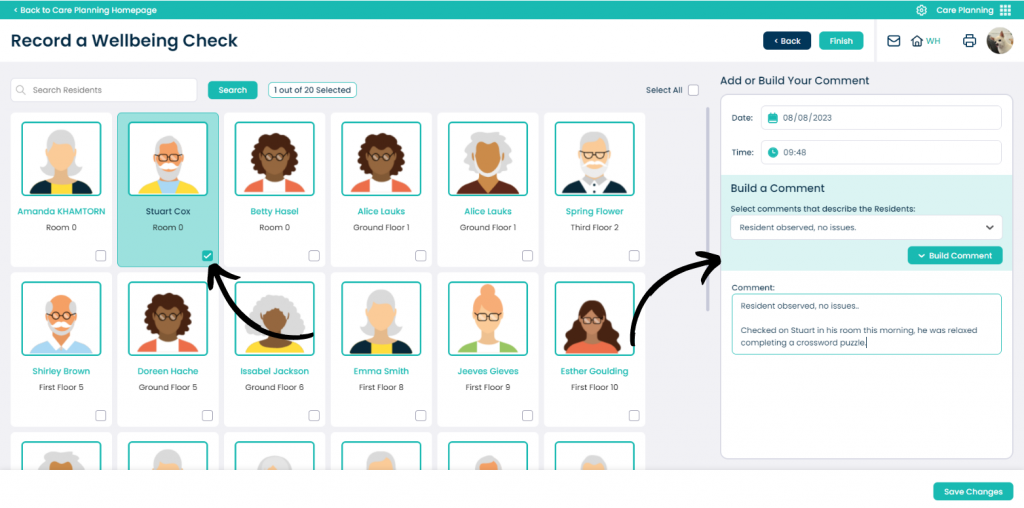Click the Build Comment button
Viewport: 1024px width, 508px height.
[955, 255]
